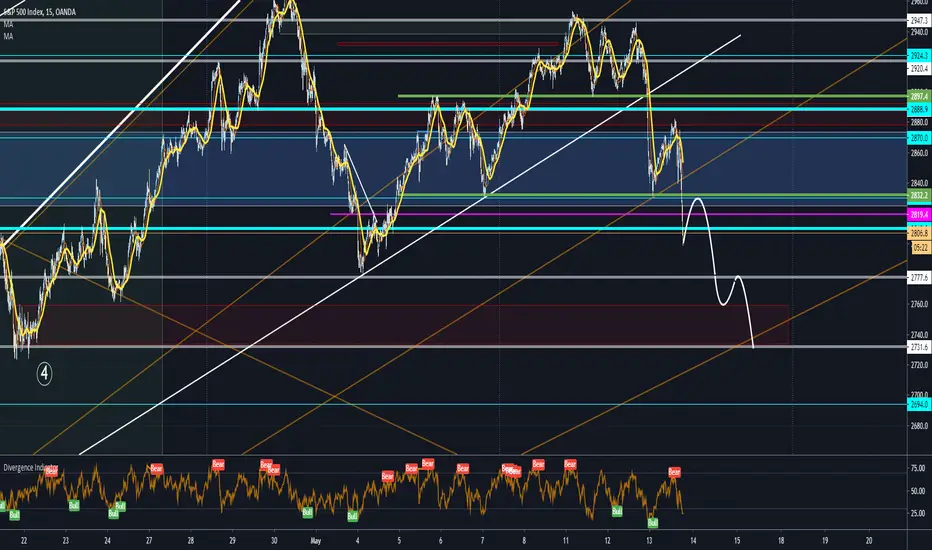Open the Divergence Indicator legend label
Viewport: 932px width, 550px height.
tap(30, 467)
